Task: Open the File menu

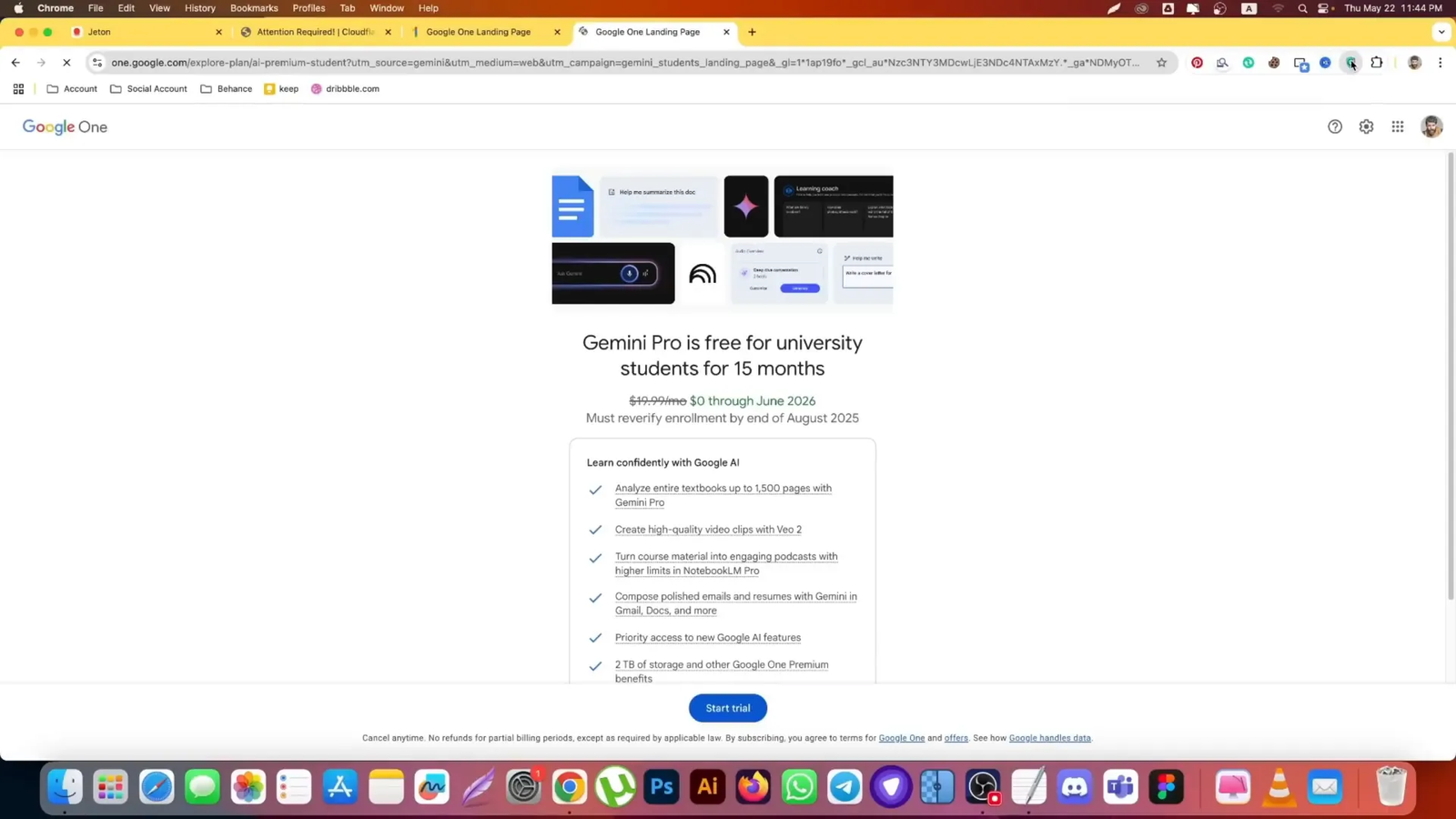Action: (96, 8)
